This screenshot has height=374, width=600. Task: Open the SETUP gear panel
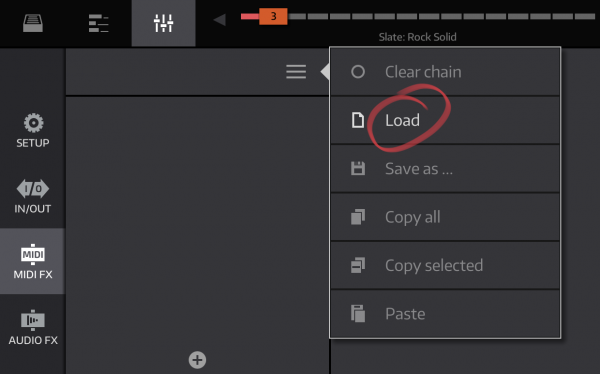coord(33,130)
